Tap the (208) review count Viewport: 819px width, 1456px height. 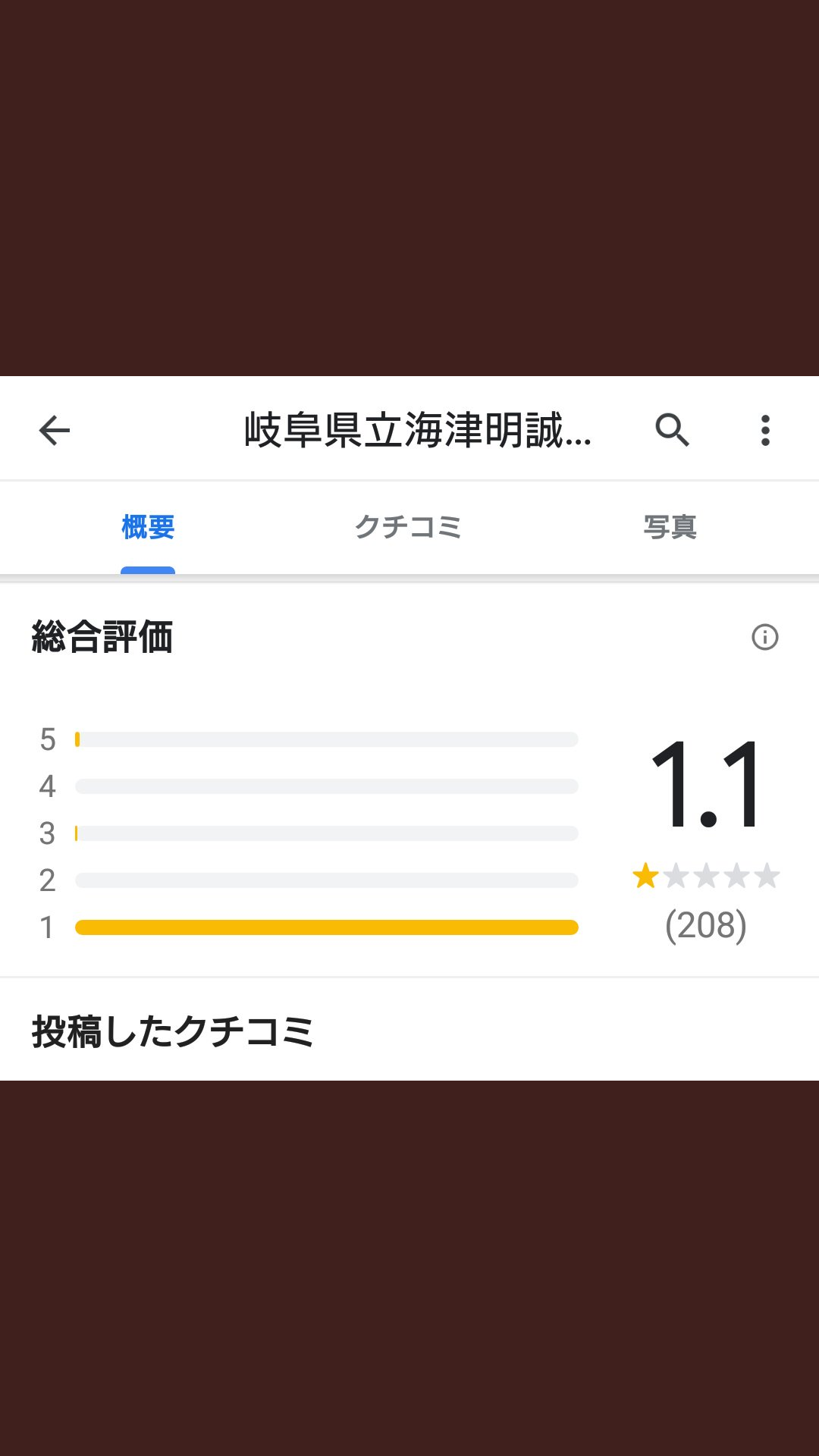pos(706,925)
